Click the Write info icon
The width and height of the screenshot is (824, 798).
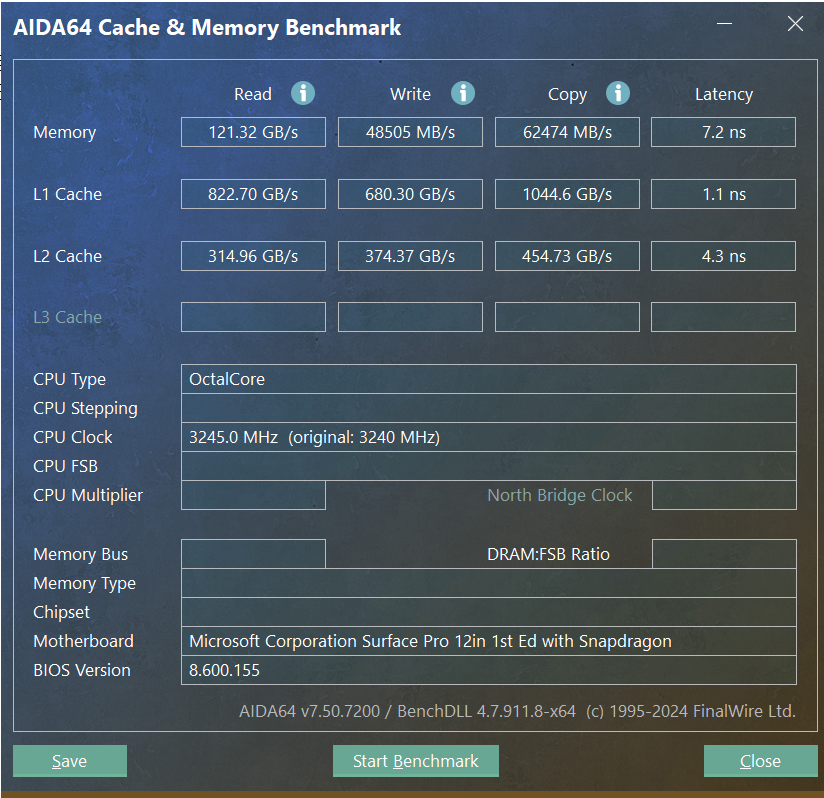pos(463,94)
